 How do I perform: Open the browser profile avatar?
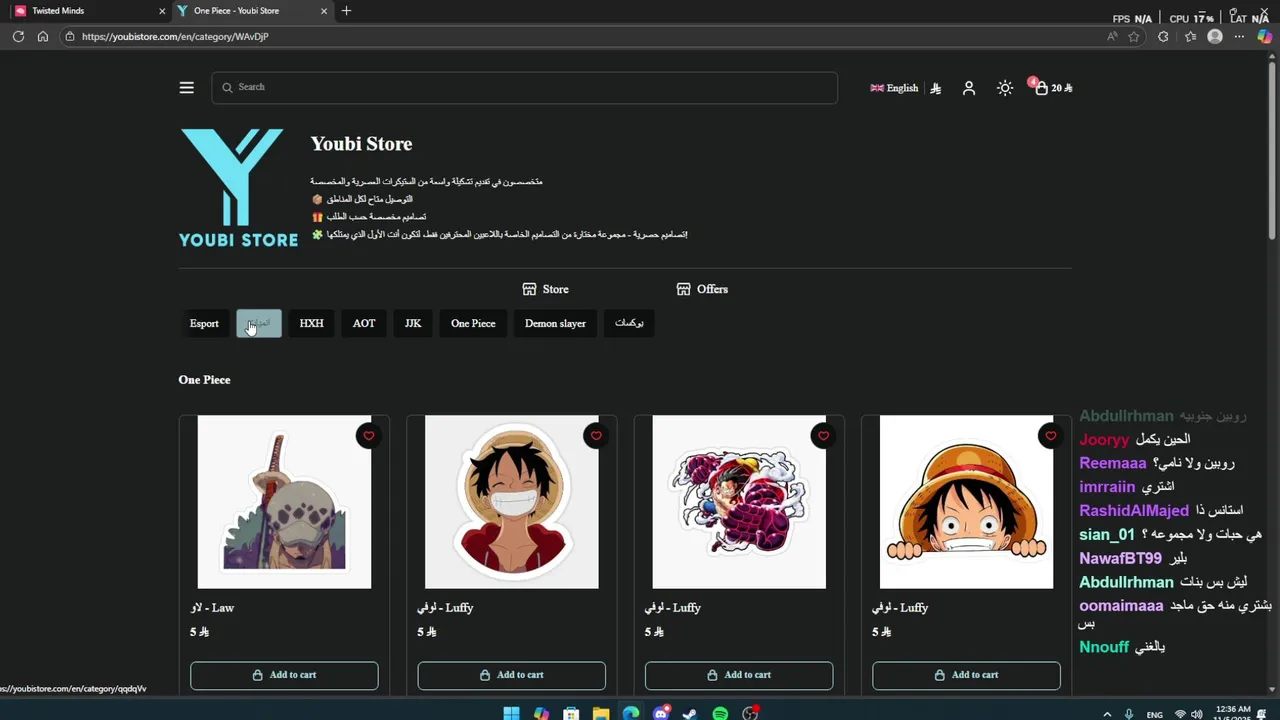[x=1215, y=37]
